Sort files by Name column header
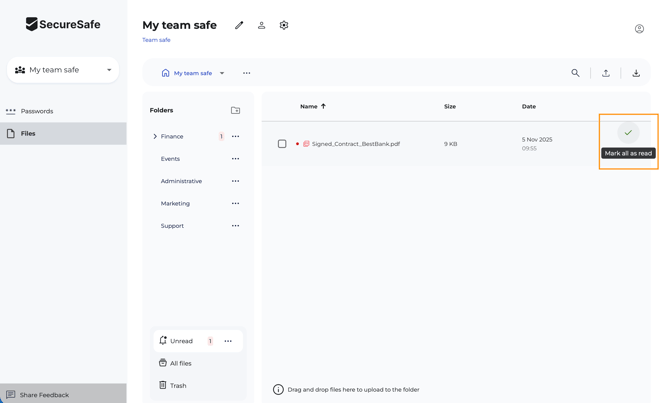The width and height of the screenshot is (670, 403). pos(309,106)
